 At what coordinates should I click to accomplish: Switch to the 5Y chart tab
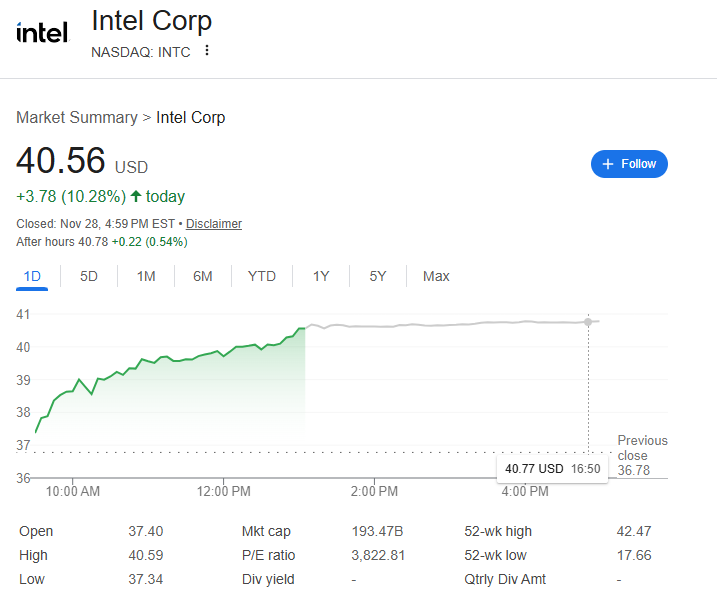(x=378, y=277)
